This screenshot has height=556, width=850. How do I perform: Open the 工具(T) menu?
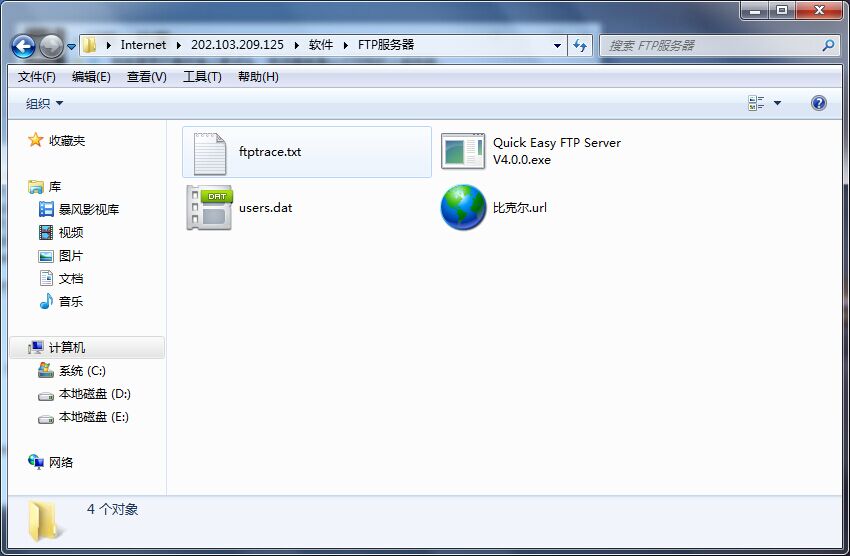(x=202, y=77)
